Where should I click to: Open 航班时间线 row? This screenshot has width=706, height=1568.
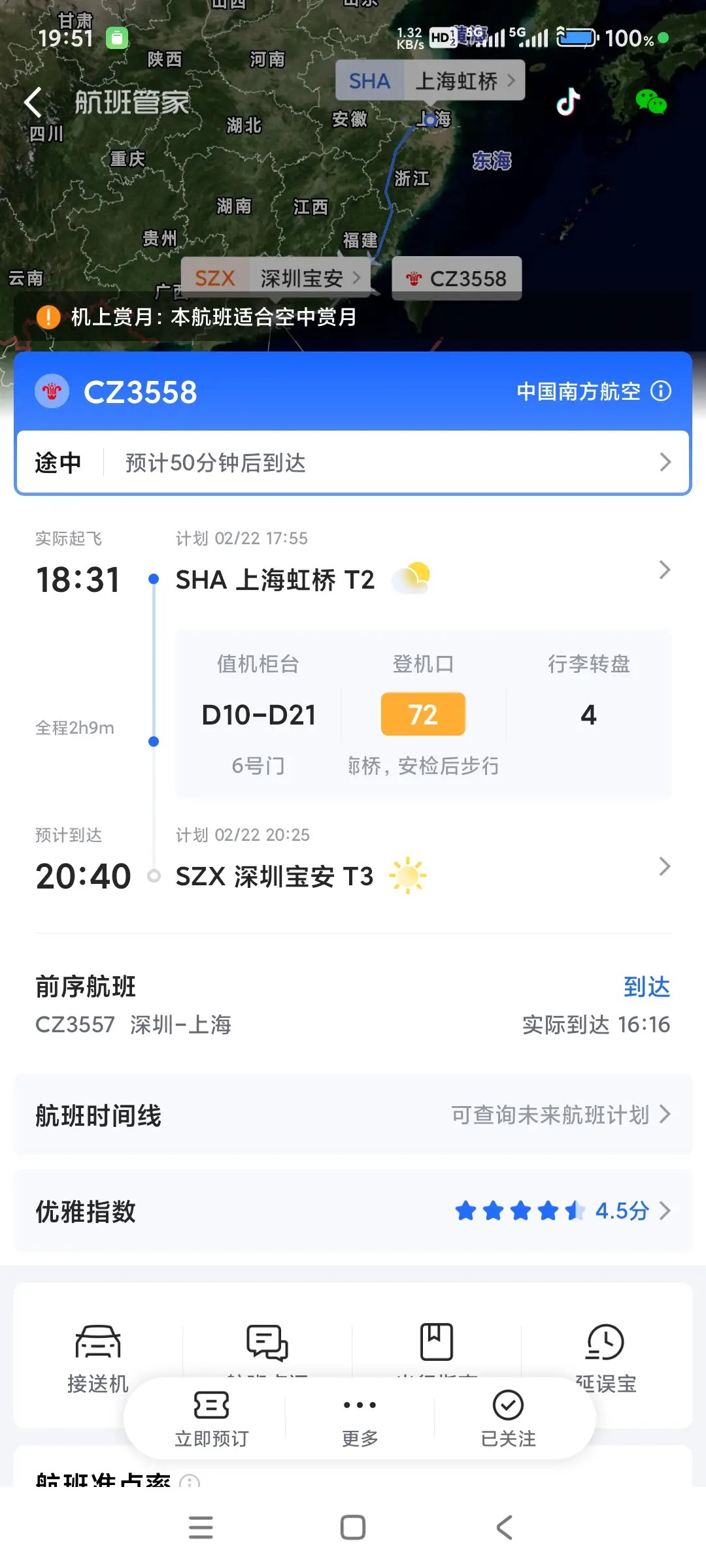pos(353,1115)
